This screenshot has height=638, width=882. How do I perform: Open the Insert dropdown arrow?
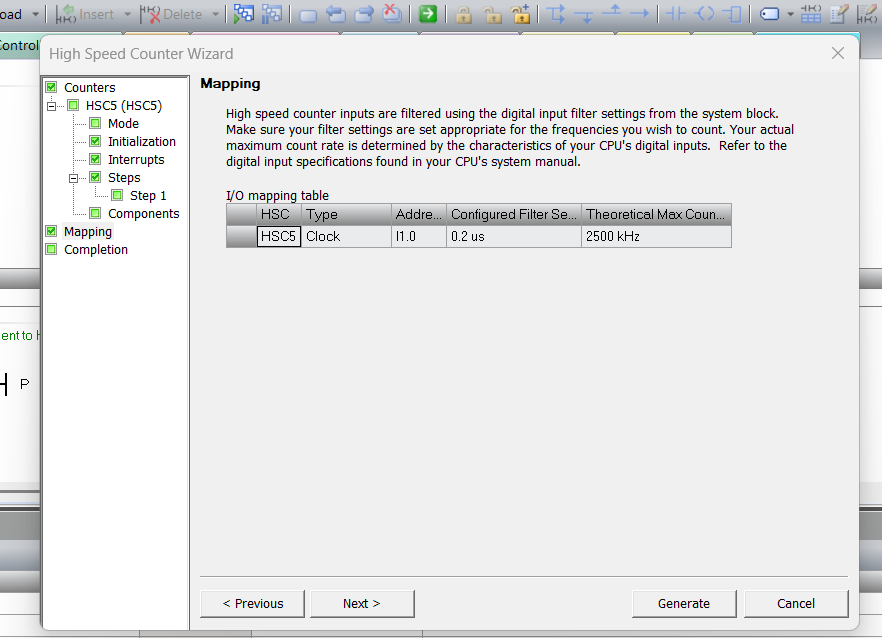tap(127, 14)
